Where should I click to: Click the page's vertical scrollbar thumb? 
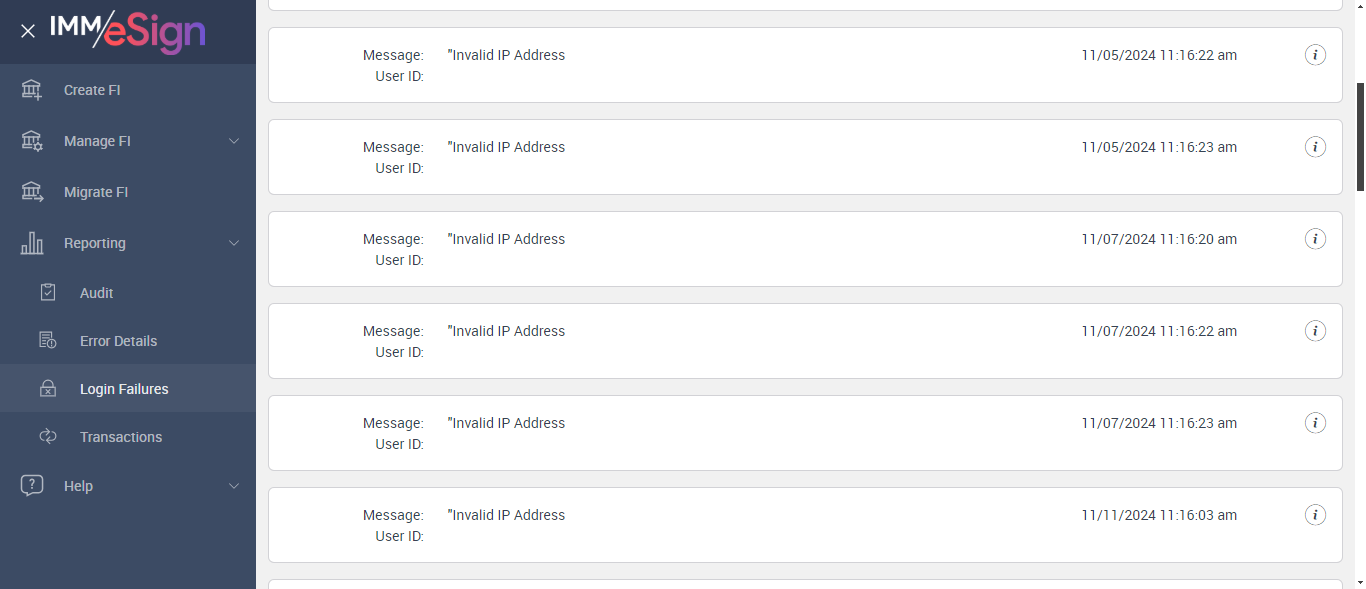click(x=1360, y=135)
